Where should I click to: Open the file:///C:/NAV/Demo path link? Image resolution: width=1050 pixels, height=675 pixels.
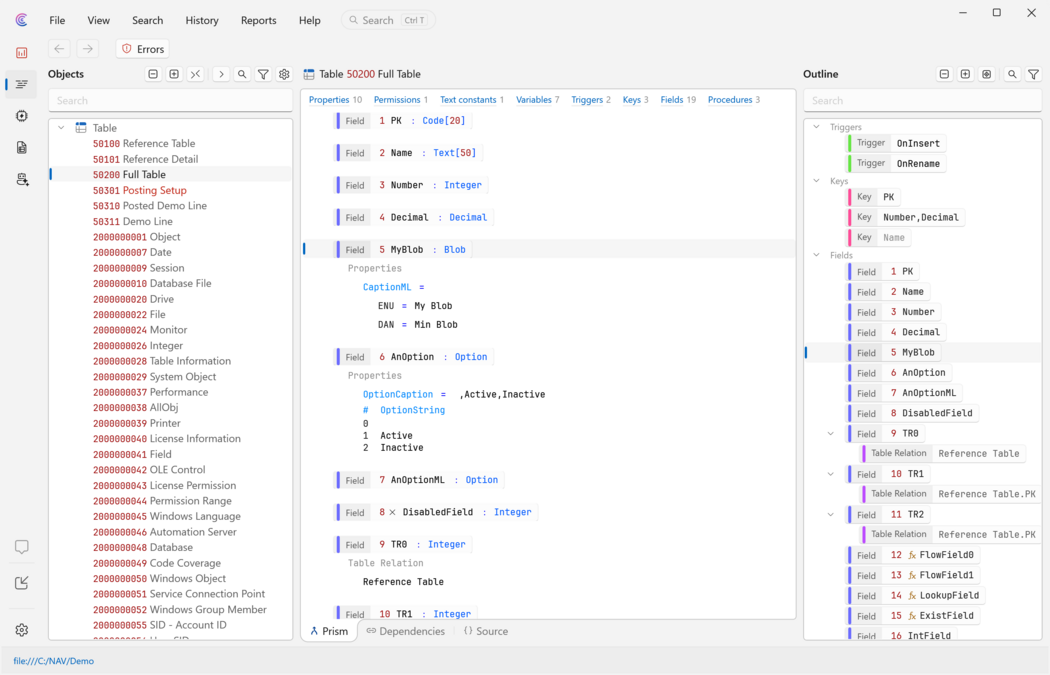coord(54,661)
